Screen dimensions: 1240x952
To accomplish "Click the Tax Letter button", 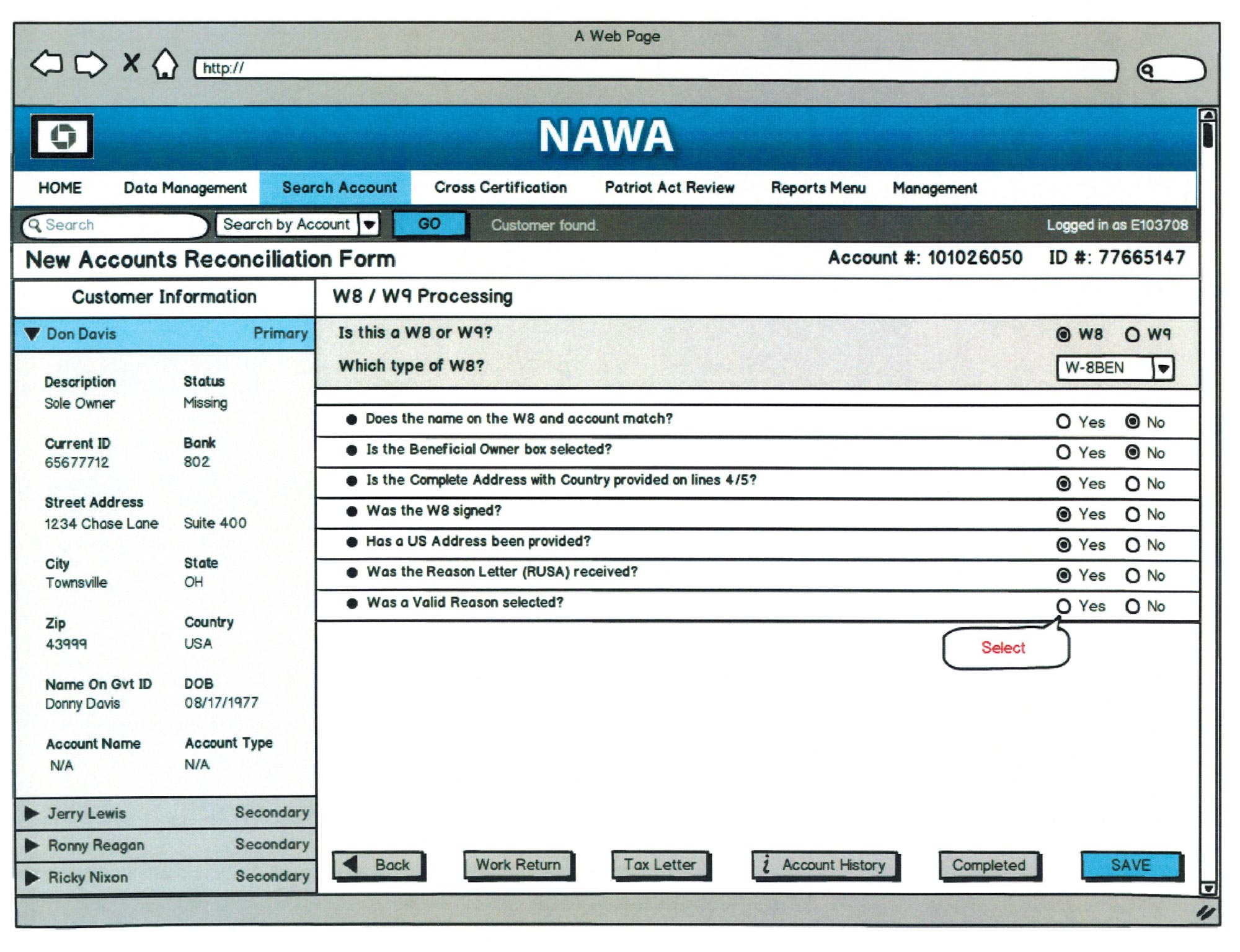I will point(660,865).
